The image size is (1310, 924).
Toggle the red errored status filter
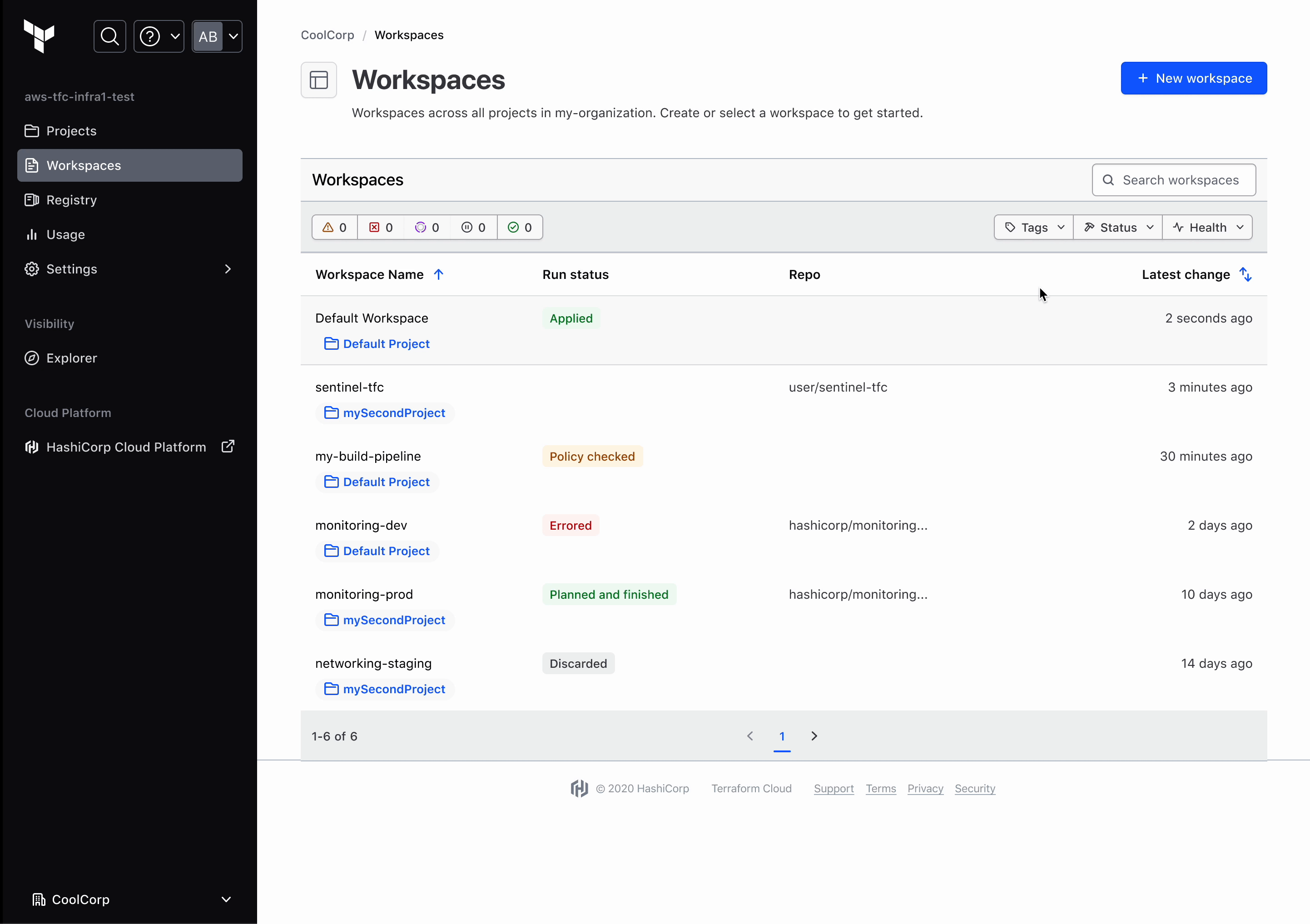pyautogui.click(x=381, y=227)
